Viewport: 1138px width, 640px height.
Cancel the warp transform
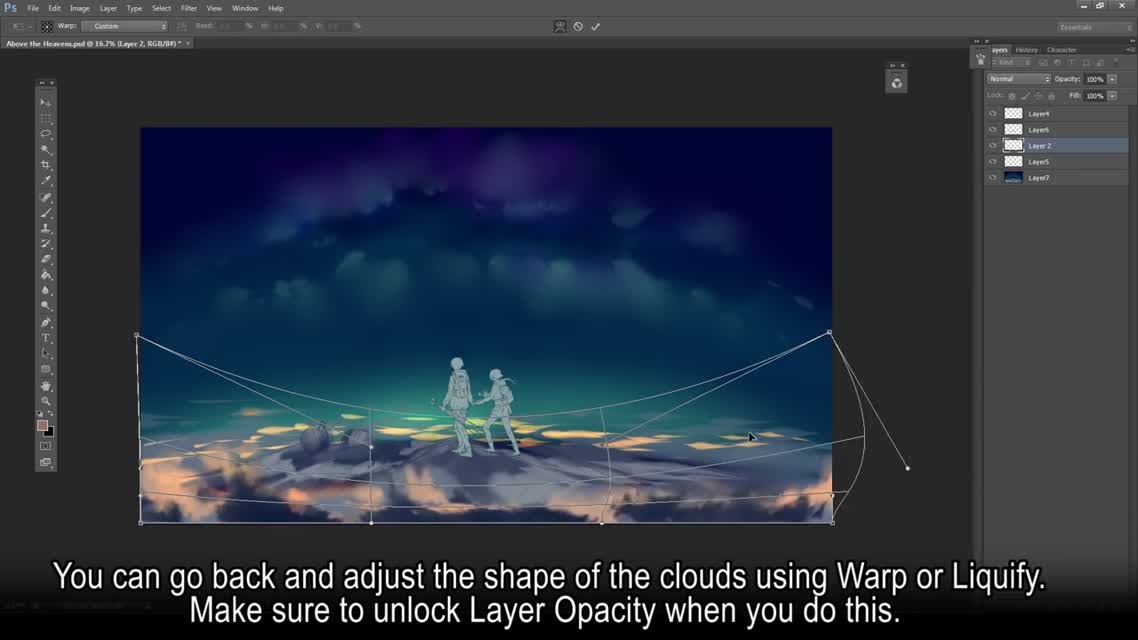click(x=578, y=27)
